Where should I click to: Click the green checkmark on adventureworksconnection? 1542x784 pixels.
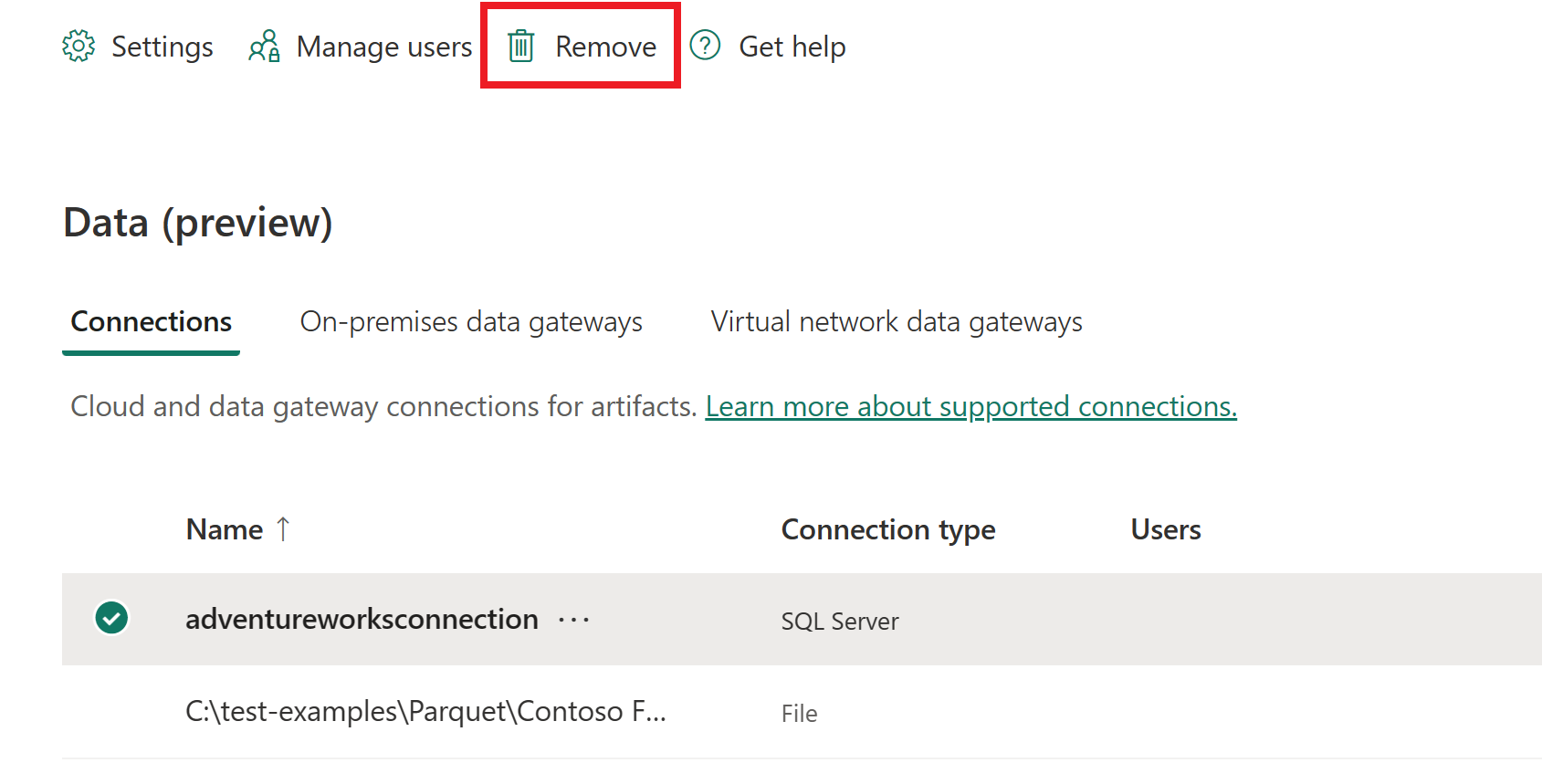(110, 619)
